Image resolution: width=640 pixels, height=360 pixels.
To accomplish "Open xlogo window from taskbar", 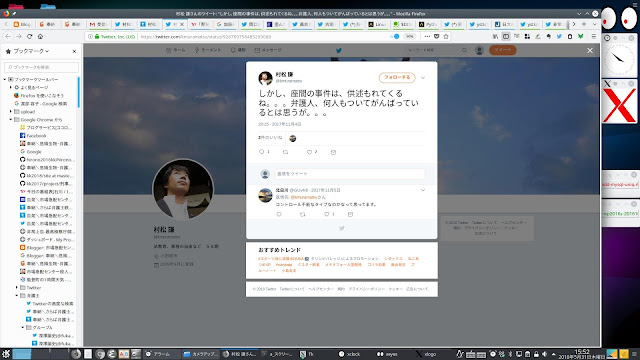I will [426, 354].
